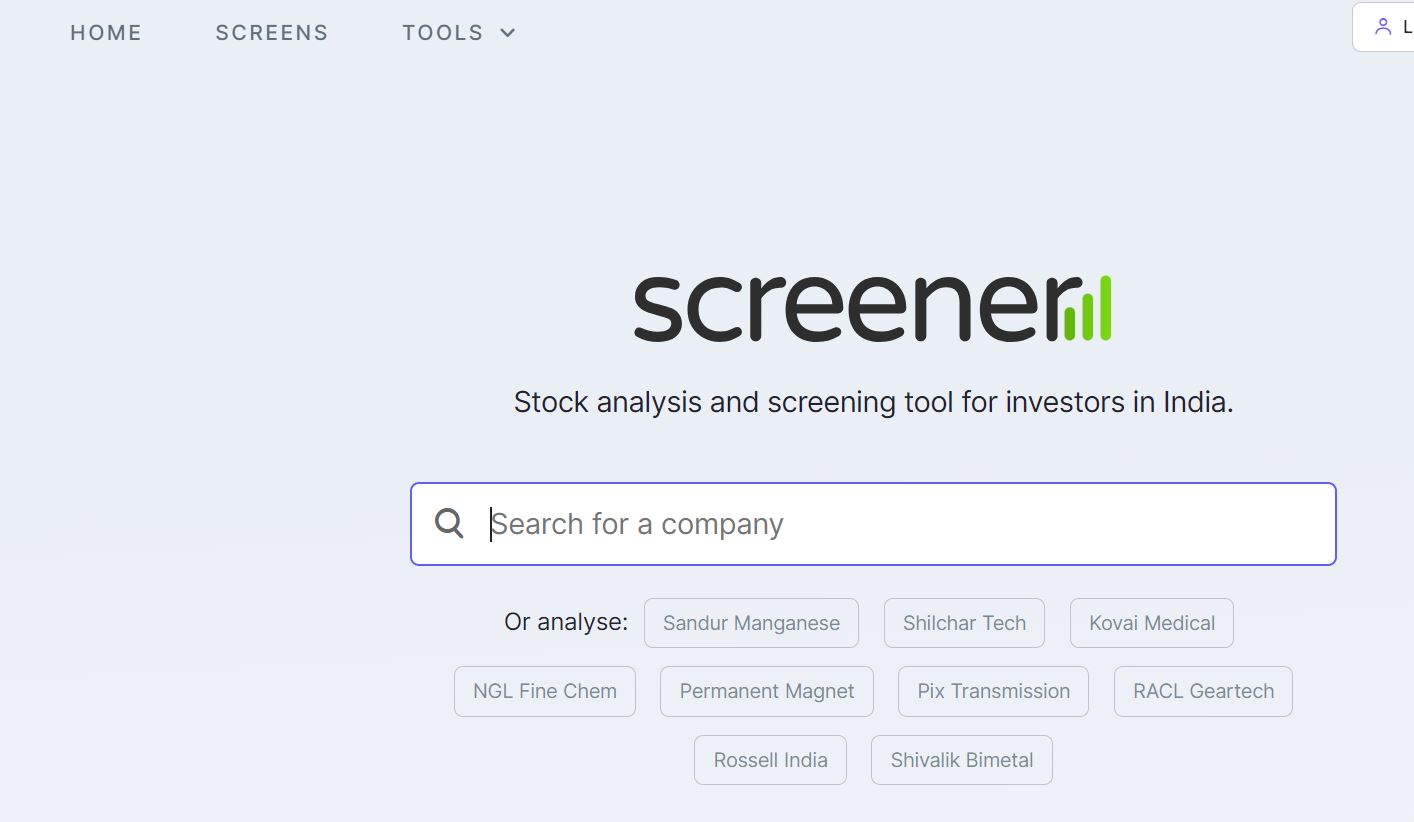
Task: Choose NGL Fine Chem
Action: (x=545, y=691)
